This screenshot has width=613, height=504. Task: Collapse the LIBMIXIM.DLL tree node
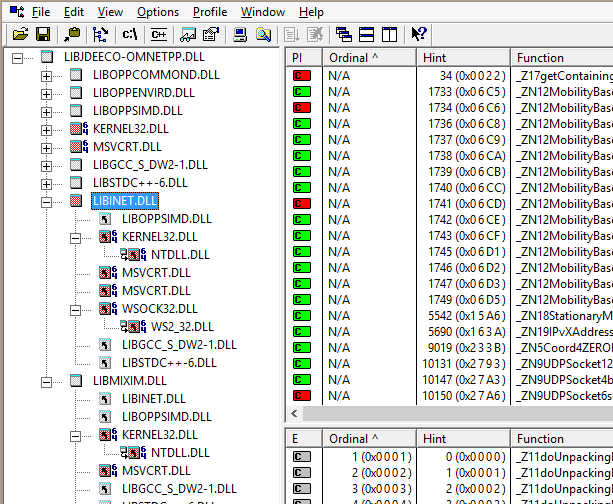tap(46, 382)
